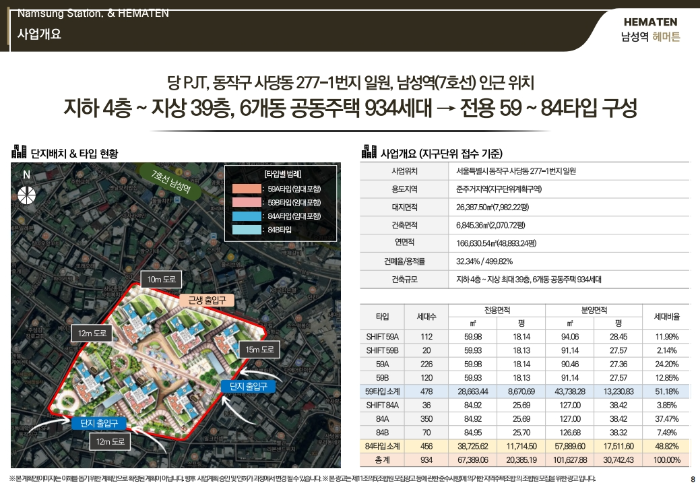This screenshot has height=485, width=700.
Task: Click the 세대수 column header
Action: click(x=426, y=317)
